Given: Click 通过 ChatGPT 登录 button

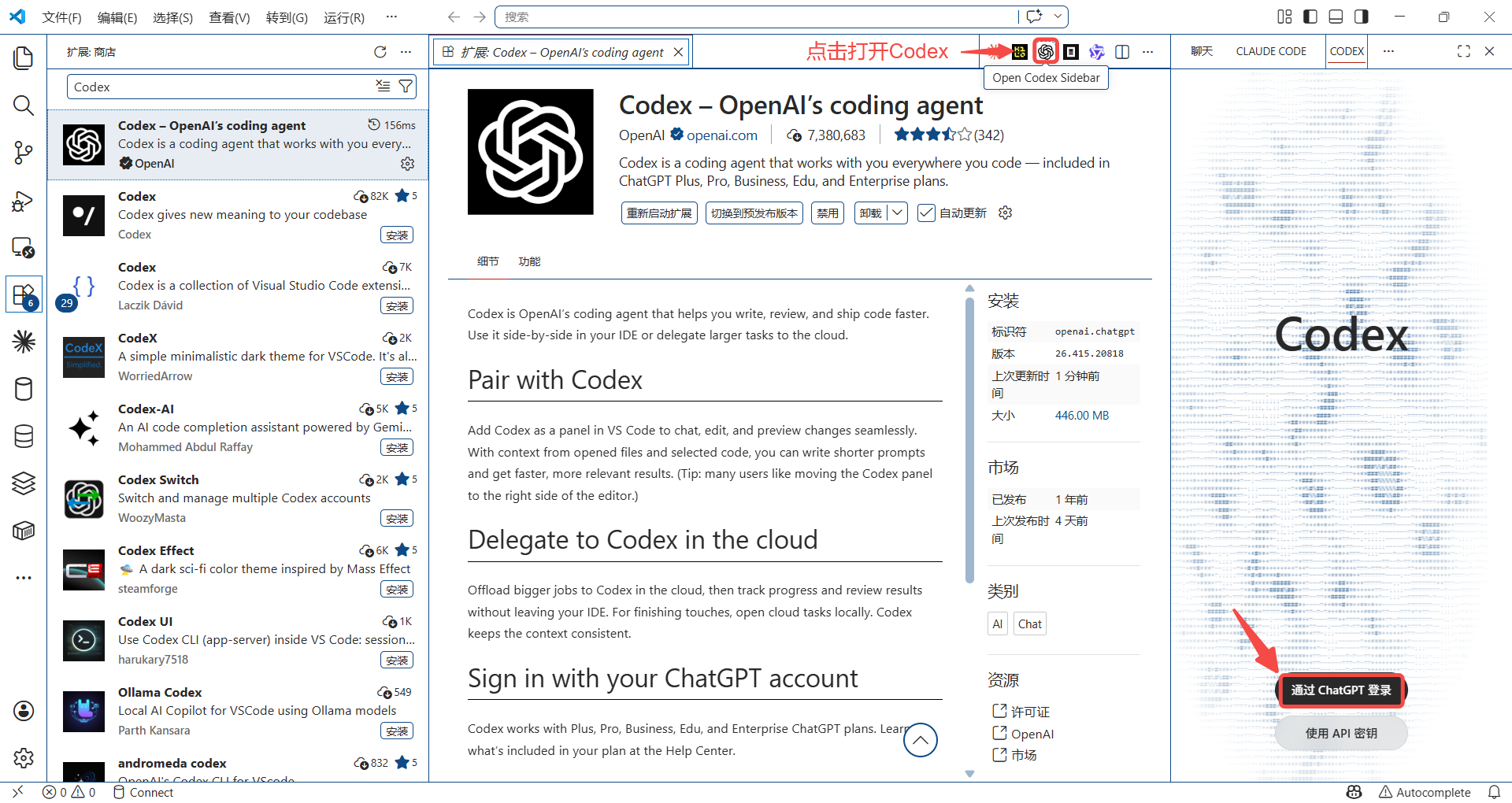Looking at the screenshot, I should coord(1341,690).
